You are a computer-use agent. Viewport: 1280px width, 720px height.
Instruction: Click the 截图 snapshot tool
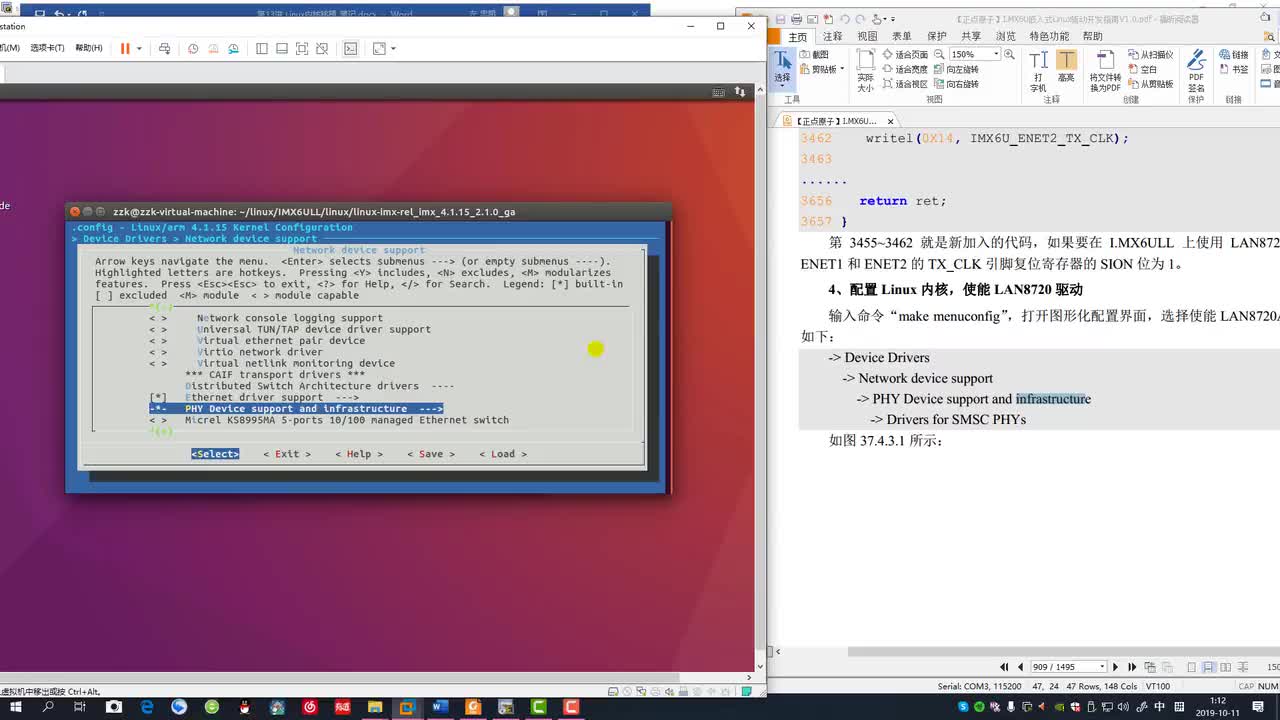(x=814, y=55)
